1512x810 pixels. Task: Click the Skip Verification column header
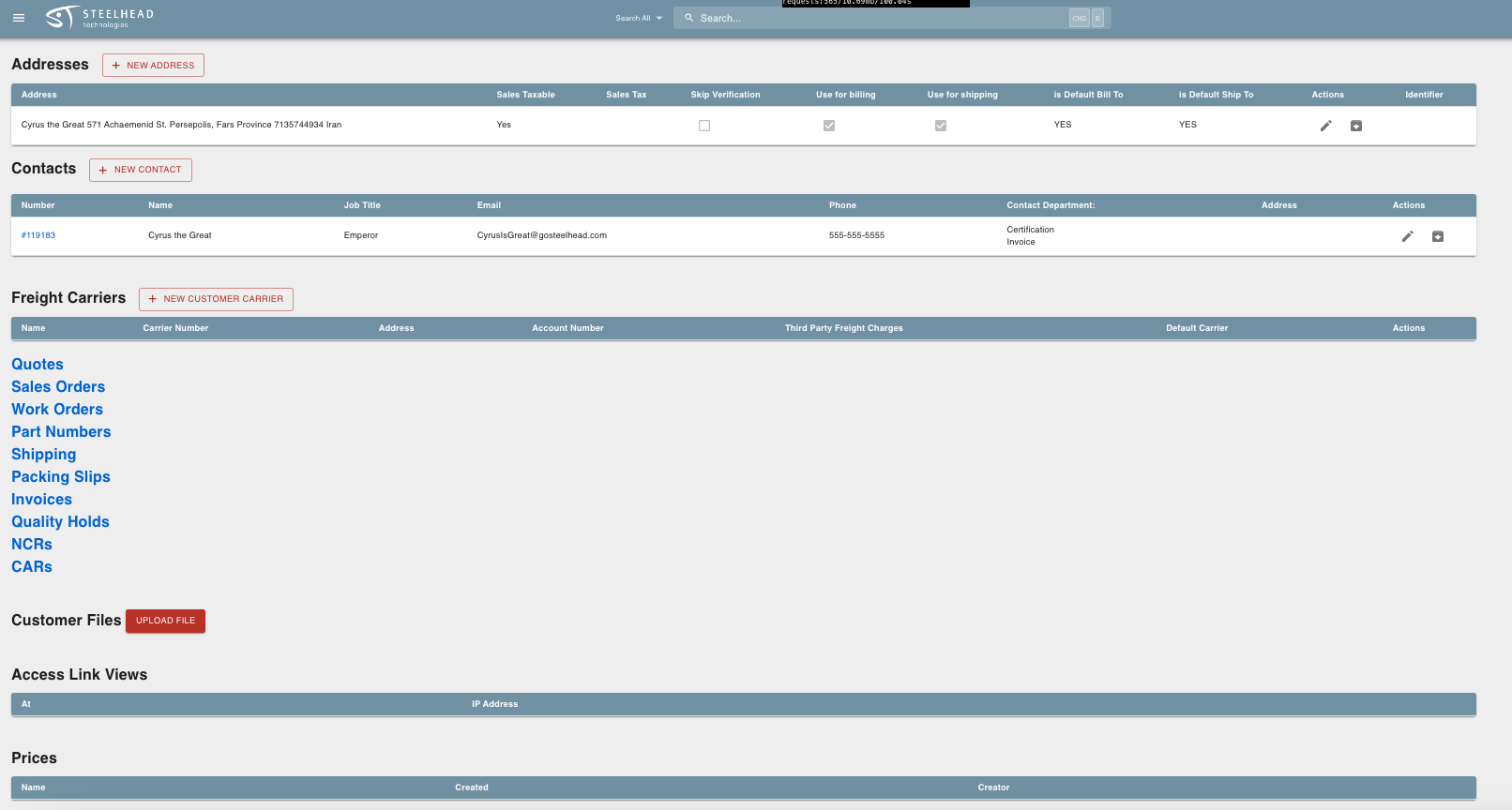click(725, 95)
